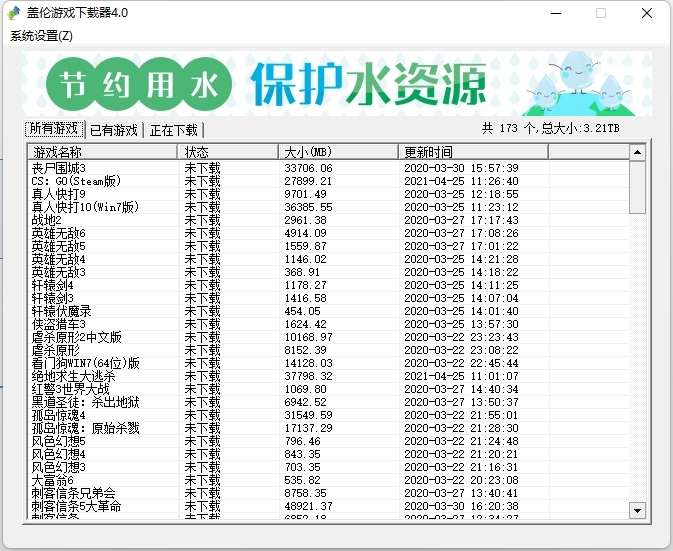Select the 刺客信条5大革命 row
673x551 pixels.
328,506
